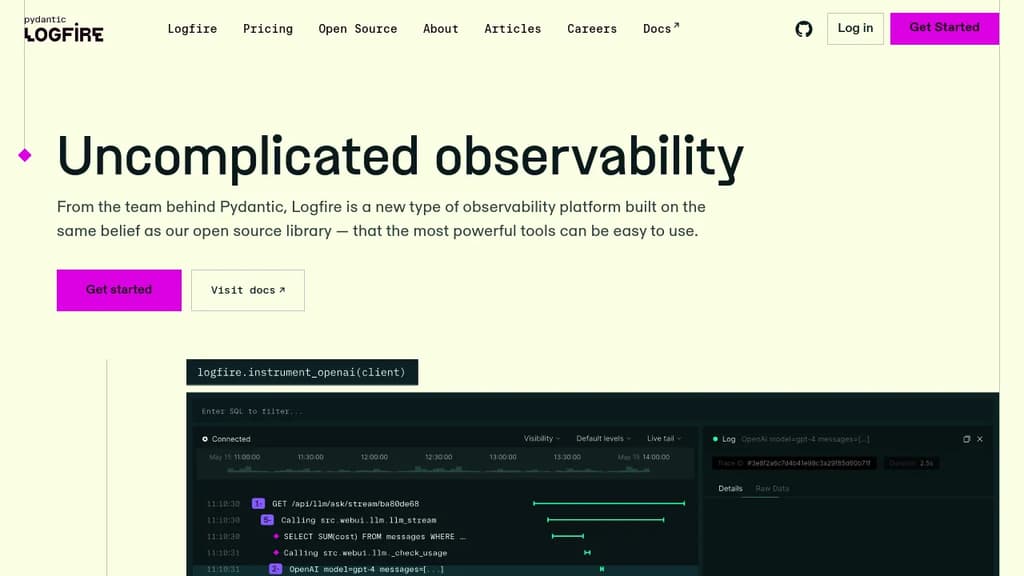Open the Visibility toggle menu
The width and height of the screenshot is (1024, 576).
coord(542,438)
